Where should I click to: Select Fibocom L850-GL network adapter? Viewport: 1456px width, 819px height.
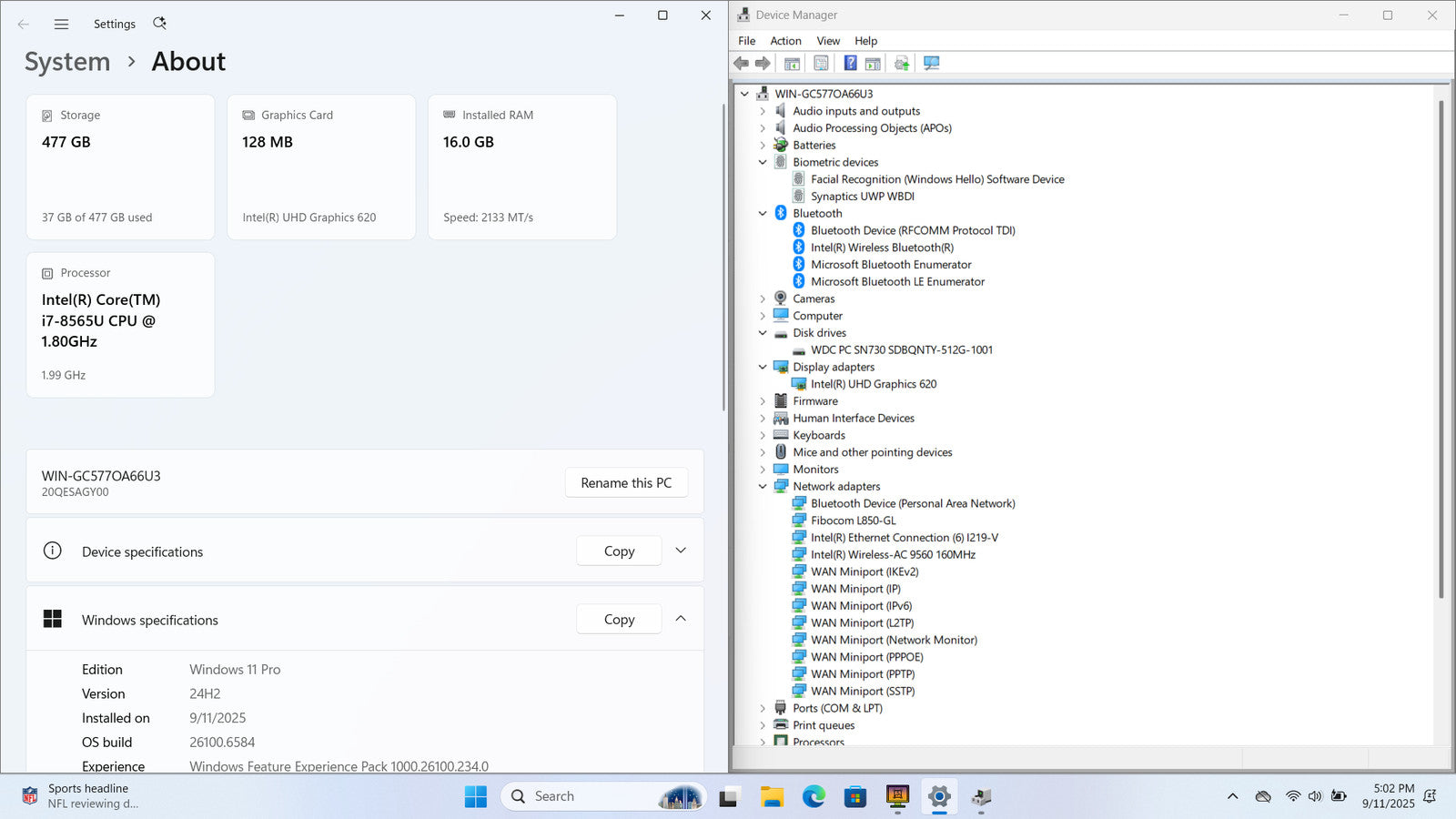coord(854,521)
